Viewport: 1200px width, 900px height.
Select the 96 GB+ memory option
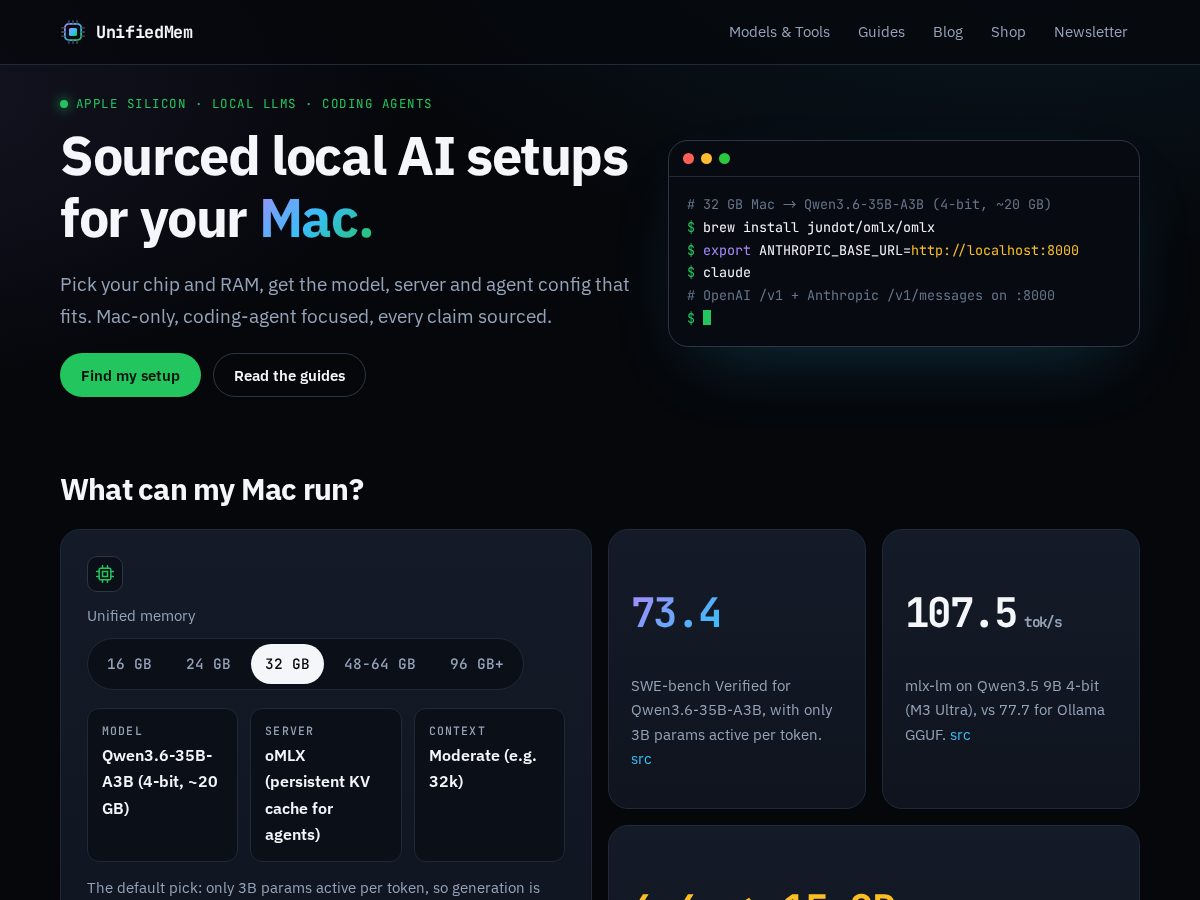[477, 664]
